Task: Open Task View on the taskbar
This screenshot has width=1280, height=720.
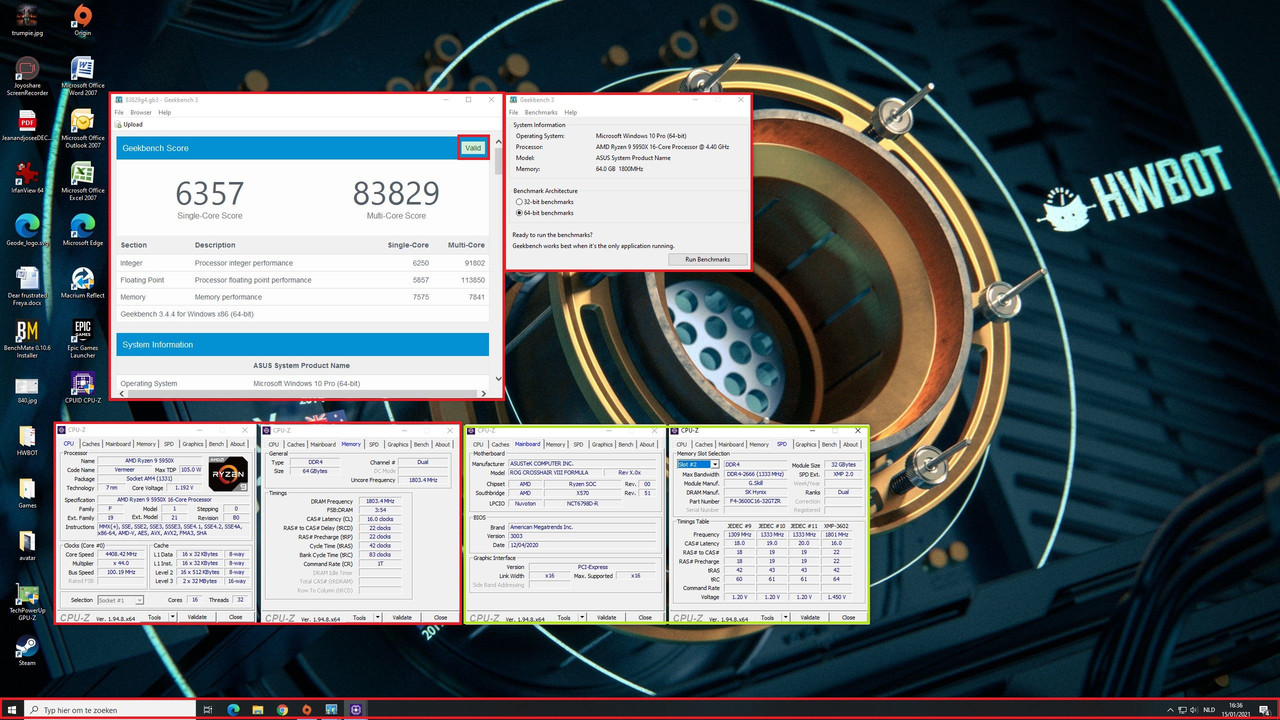Action: [208, 709]
